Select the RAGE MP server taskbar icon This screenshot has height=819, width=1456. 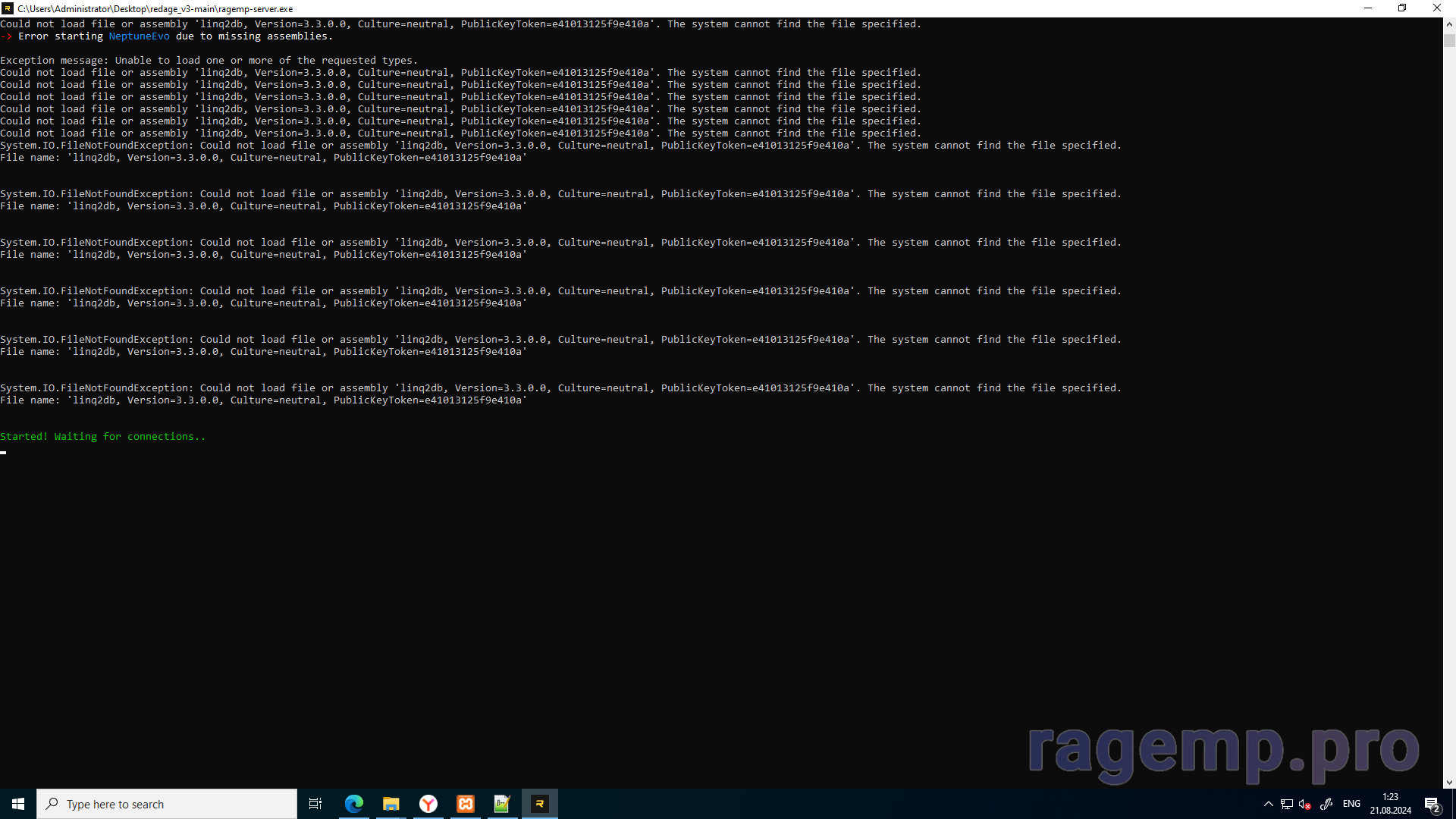tap(540, 804)
